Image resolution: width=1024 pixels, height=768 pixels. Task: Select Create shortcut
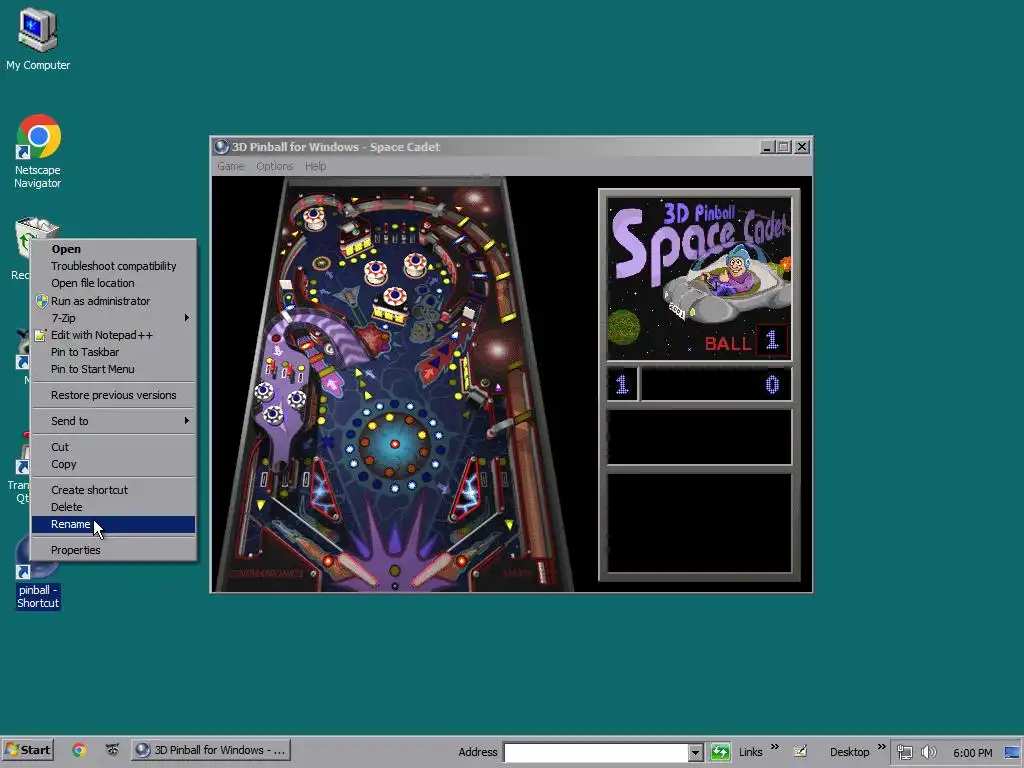(x=113, y=490)
